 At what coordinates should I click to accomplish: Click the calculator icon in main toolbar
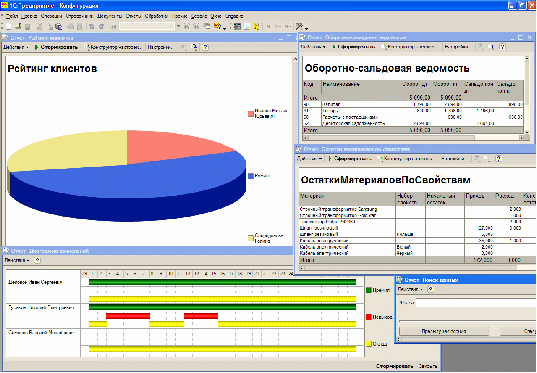(x=237, y=26)
